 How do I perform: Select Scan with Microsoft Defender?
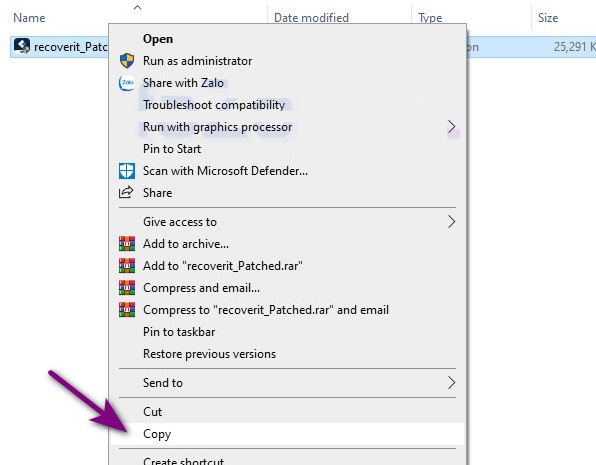coord(288,171)
